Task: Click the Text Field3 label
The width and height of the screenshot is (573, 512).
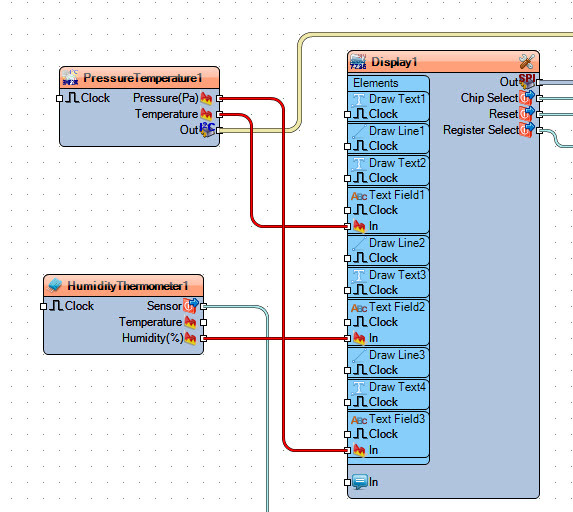Action: click(x=397, y=419)
